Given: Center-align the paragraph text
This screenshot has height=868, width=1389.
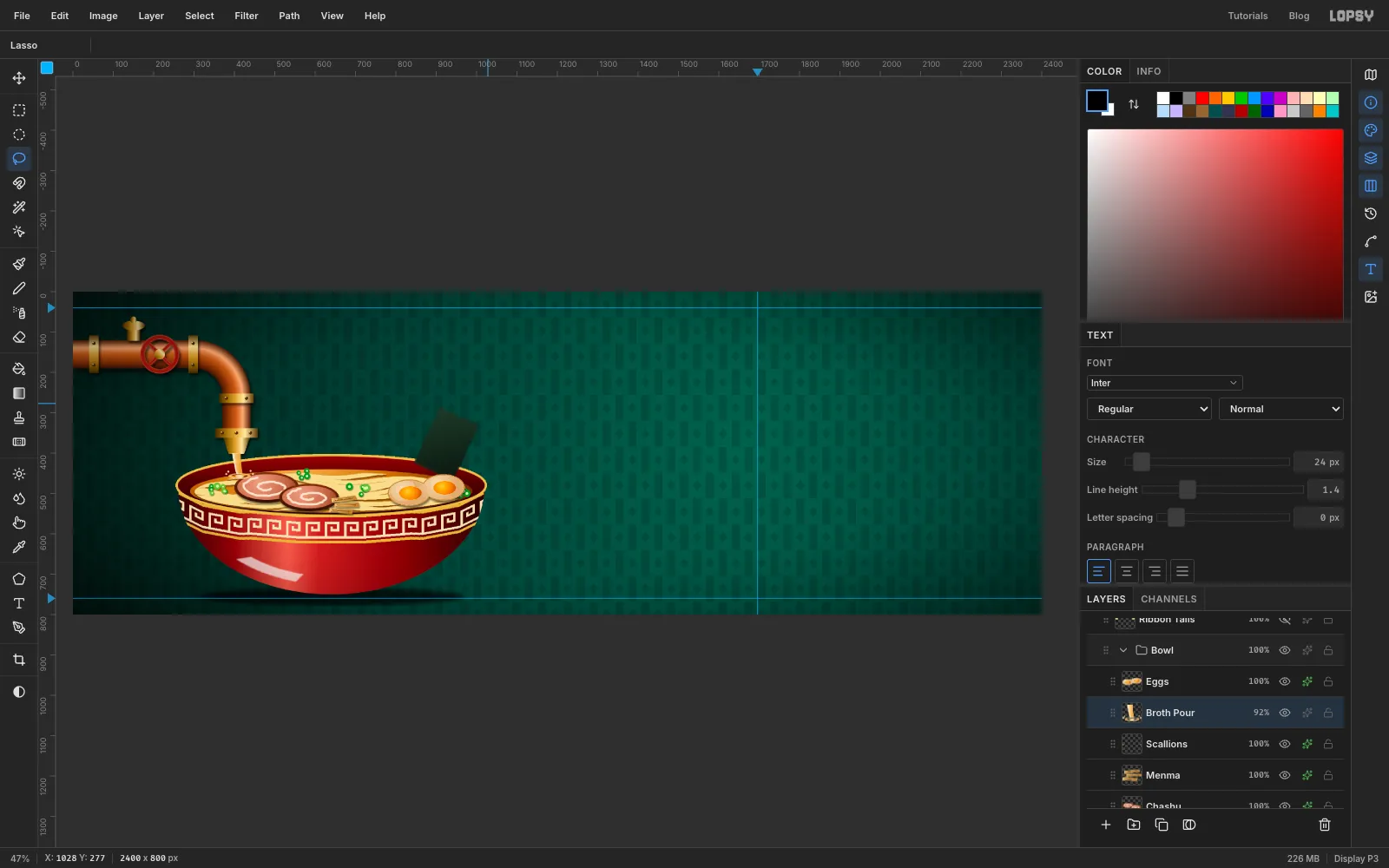Looking at the screenshot, I should point(1126,571).
